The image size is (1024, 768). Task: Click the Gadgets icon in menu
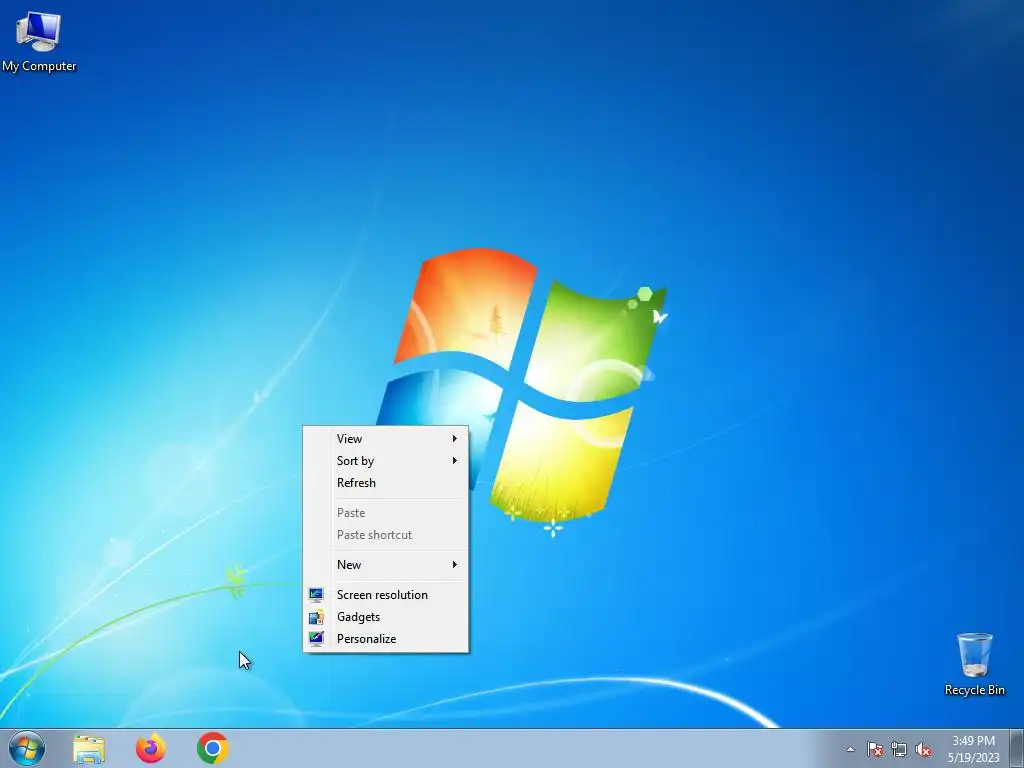(316, 617)
